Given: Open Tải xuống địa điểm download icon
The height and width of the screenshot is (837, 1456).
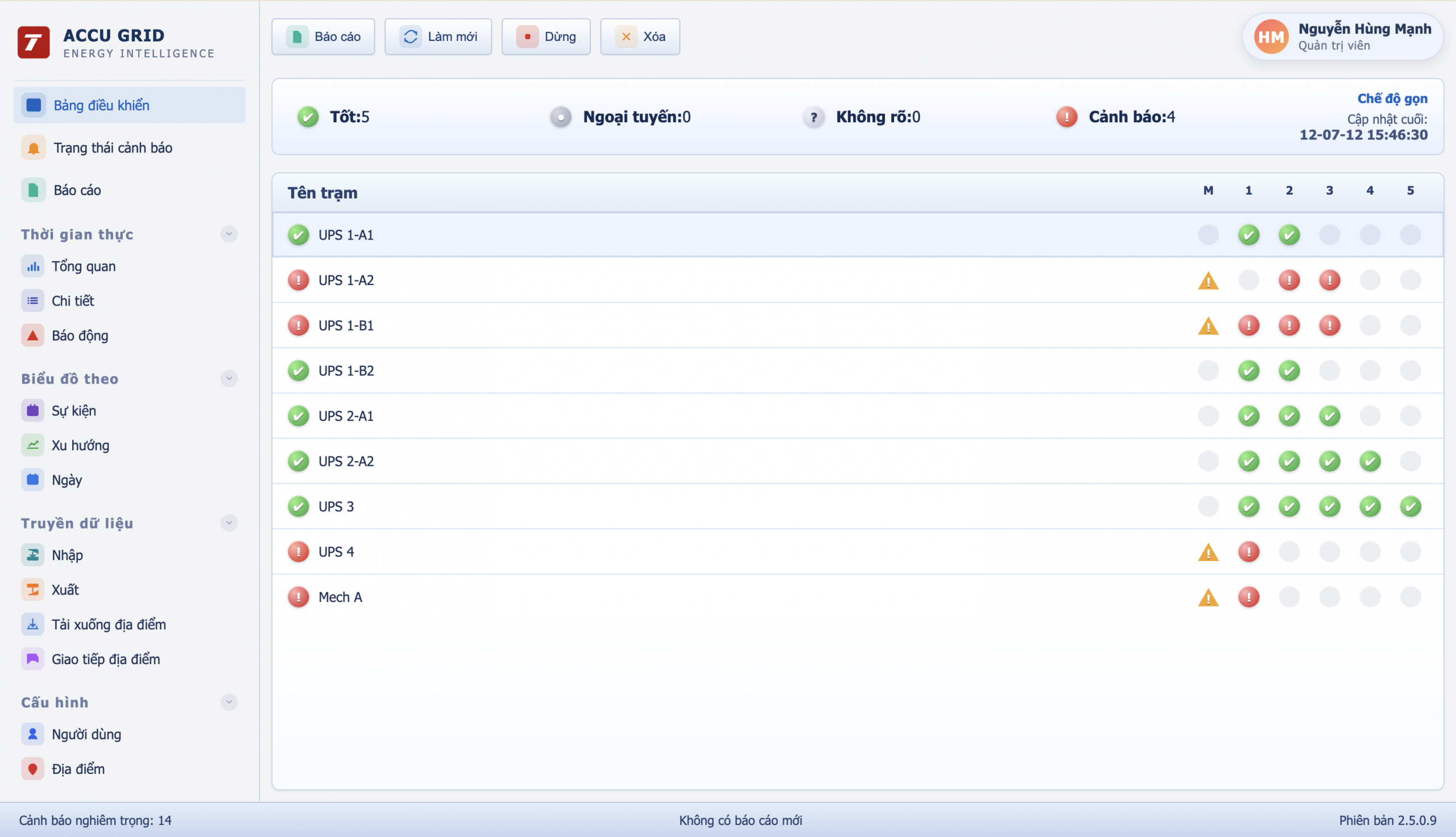Looking at the screenshot, I should 33,625.
